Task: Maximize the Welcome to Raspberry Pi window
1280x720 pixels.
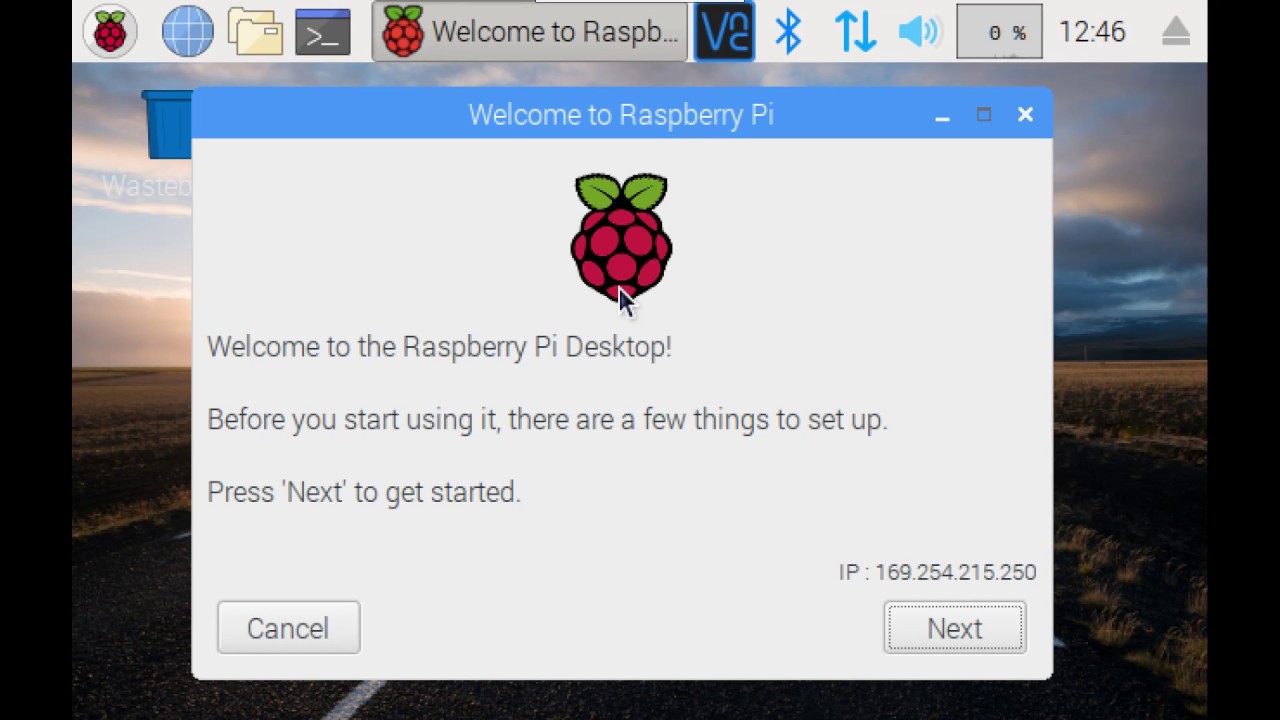Action: click(x=984, y=115)
